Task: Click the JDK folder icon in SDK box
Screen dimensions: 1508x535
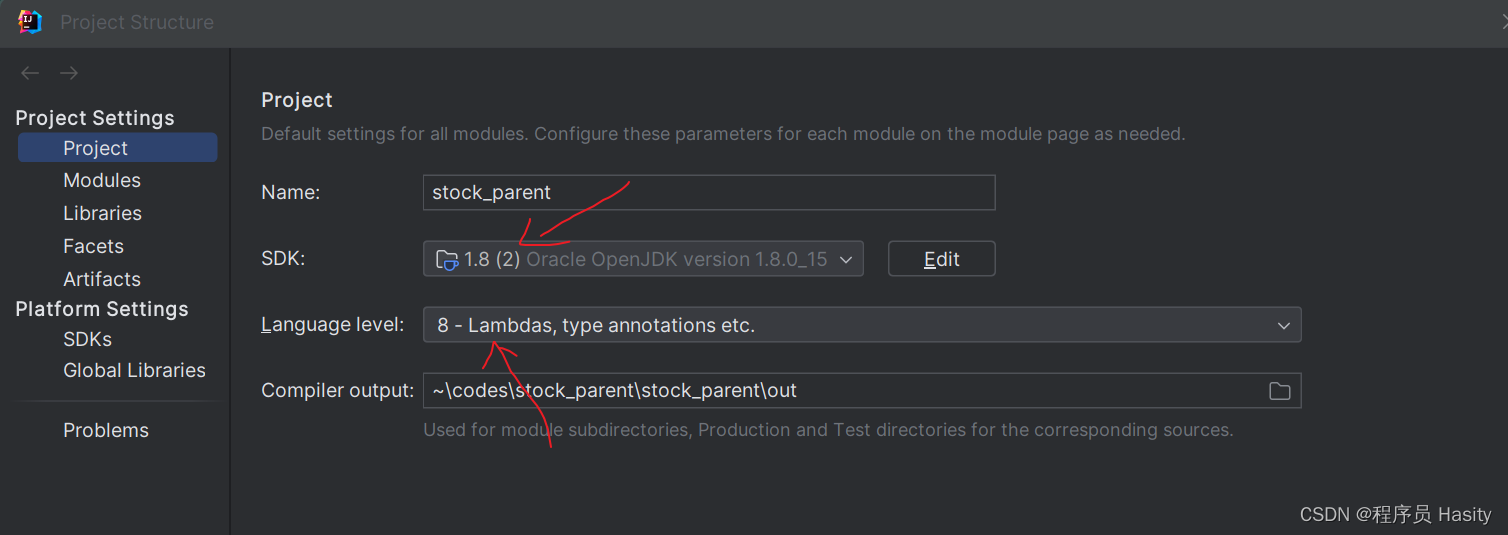Action: click(447, 260)
